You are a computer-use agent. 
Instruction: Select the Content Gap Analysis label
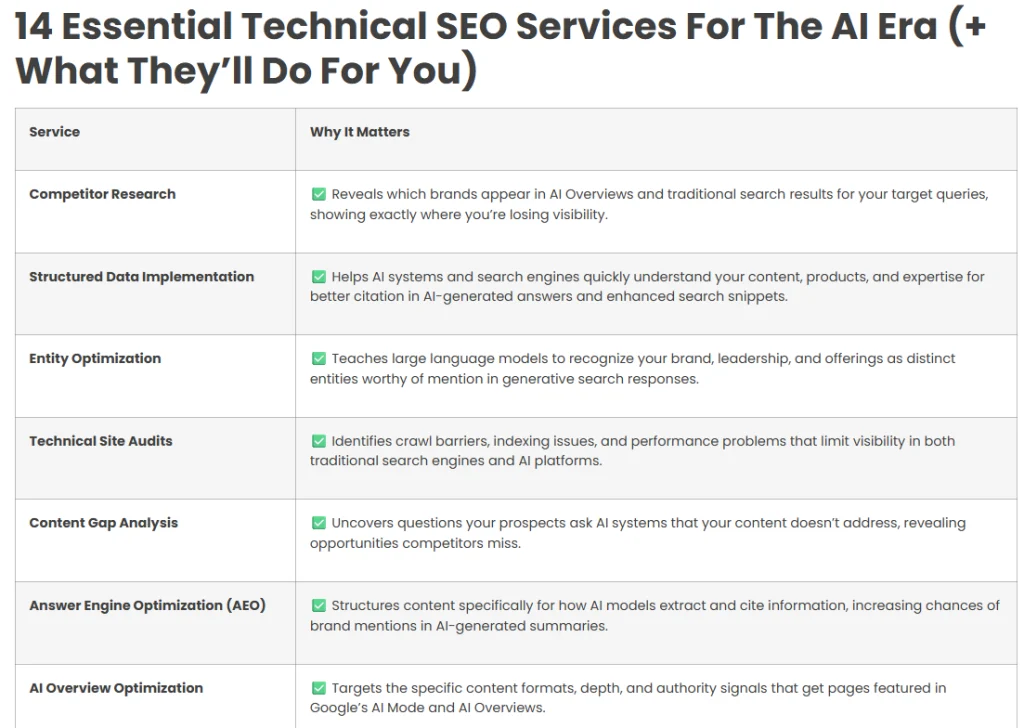pos(103,523)
